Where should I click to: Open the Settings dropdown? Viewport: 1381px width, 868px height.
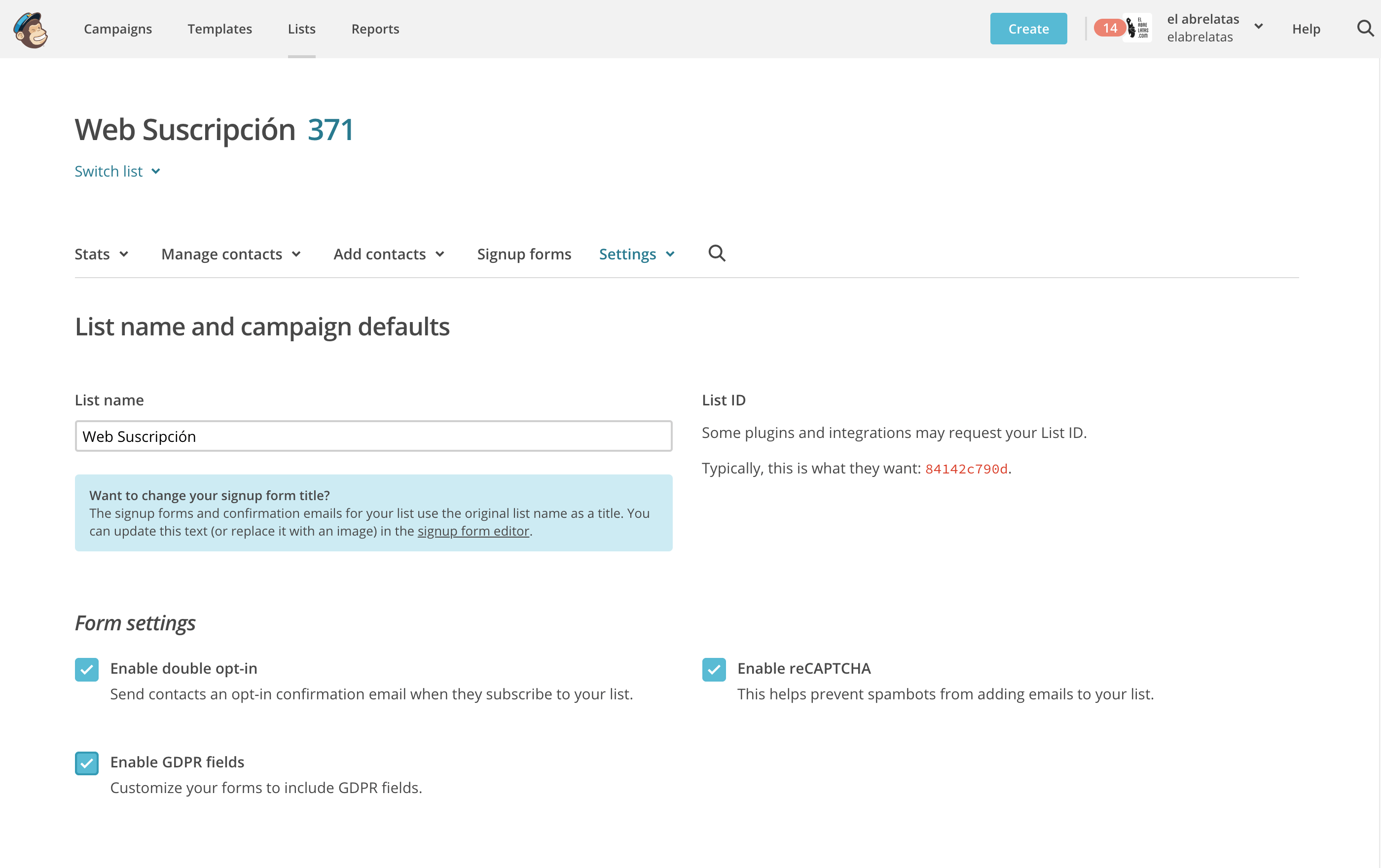pos(637,254)
